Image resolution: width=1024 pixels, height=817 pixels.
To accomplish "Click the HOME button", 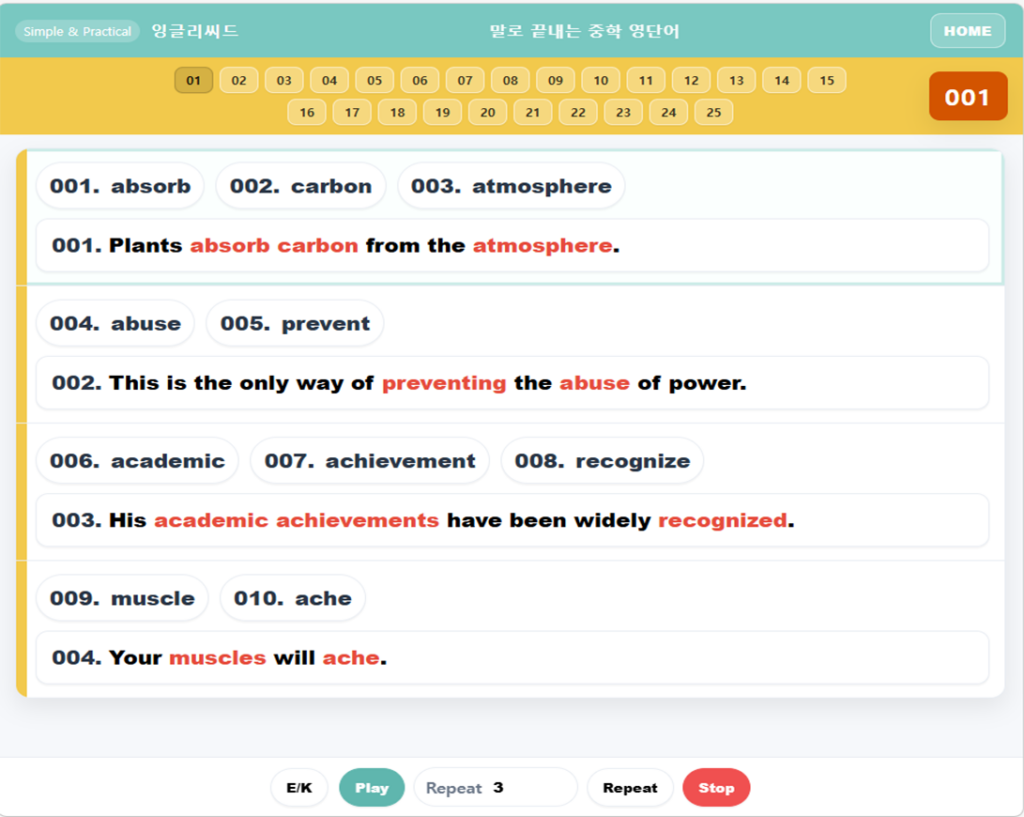I will 967,31.
